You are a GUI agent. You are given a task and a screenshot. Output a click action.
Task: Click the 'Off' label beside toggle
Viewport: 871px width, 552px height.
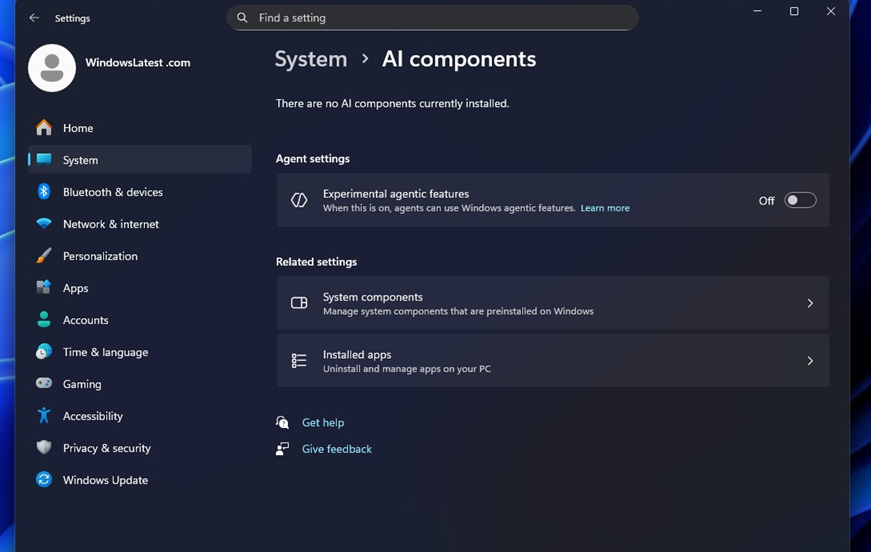click(x=767, y=200)
